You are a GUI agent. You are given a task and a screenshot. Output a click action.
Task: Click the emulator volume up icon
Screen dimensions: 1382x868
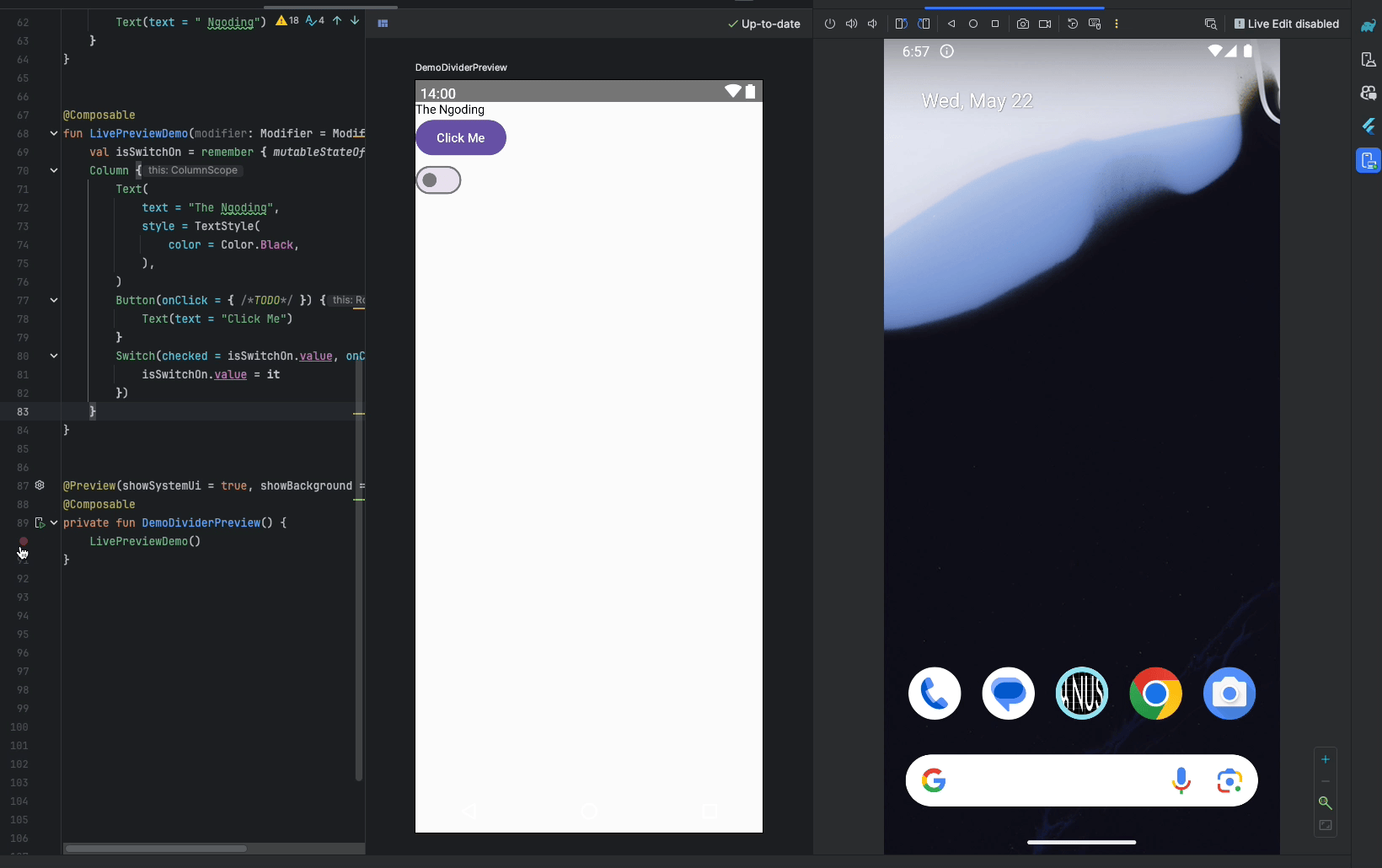tap(851, 24)
